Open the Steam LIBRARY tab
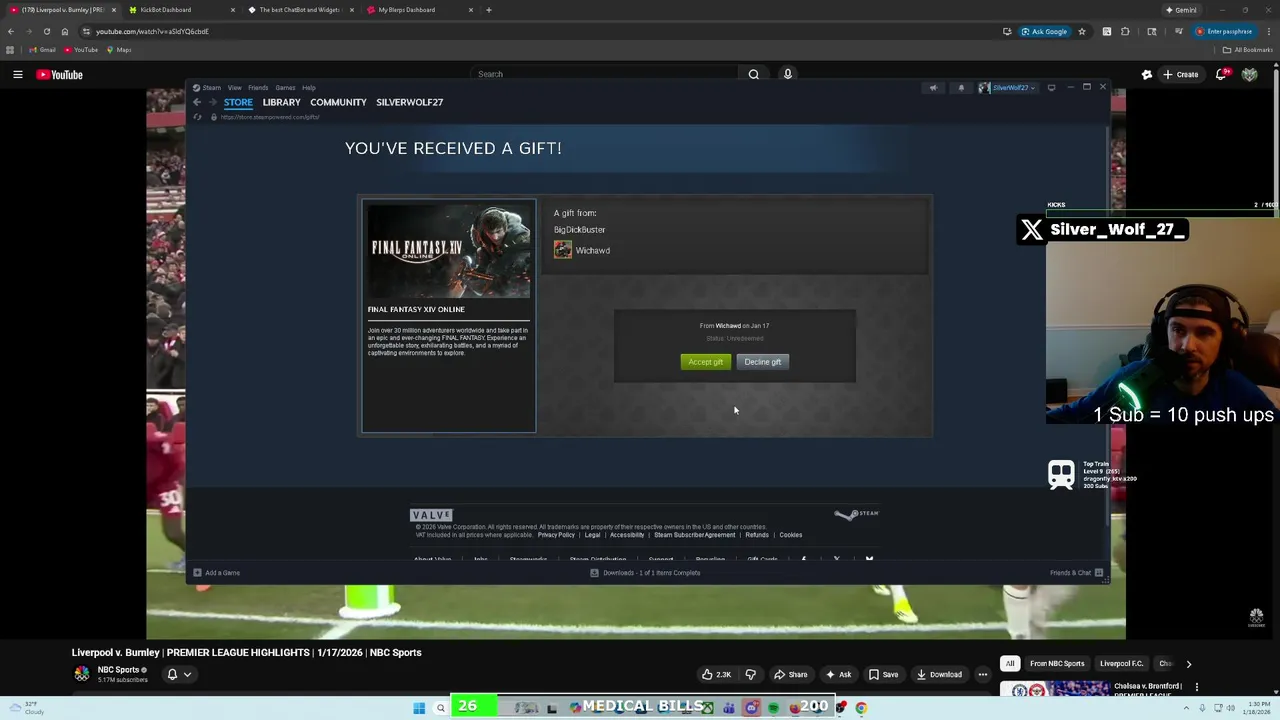1280x720 pixels. click(x=281, y=102)
